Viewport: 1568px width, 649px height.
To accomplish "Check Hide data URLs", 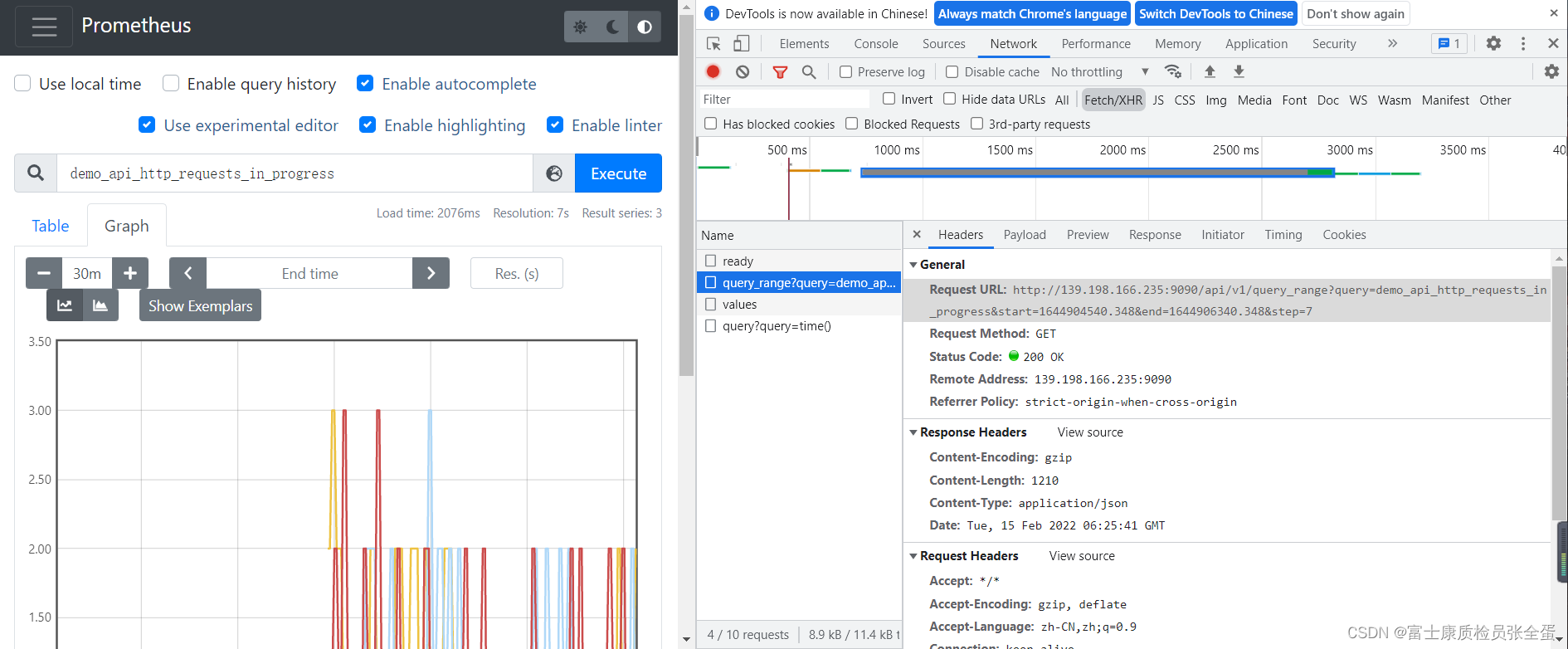I will (x=950, y=99).
